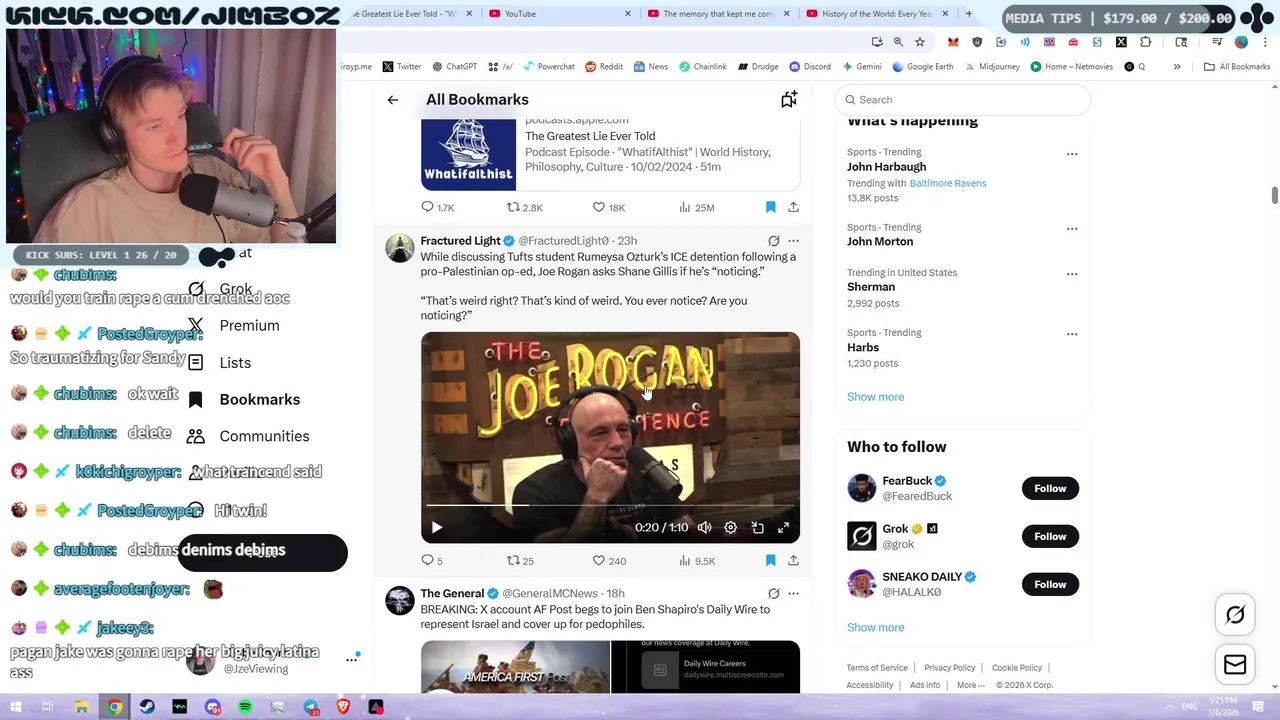Click the MetaMask fox extension icon
Screen dimensions: 1280x720
953,42
